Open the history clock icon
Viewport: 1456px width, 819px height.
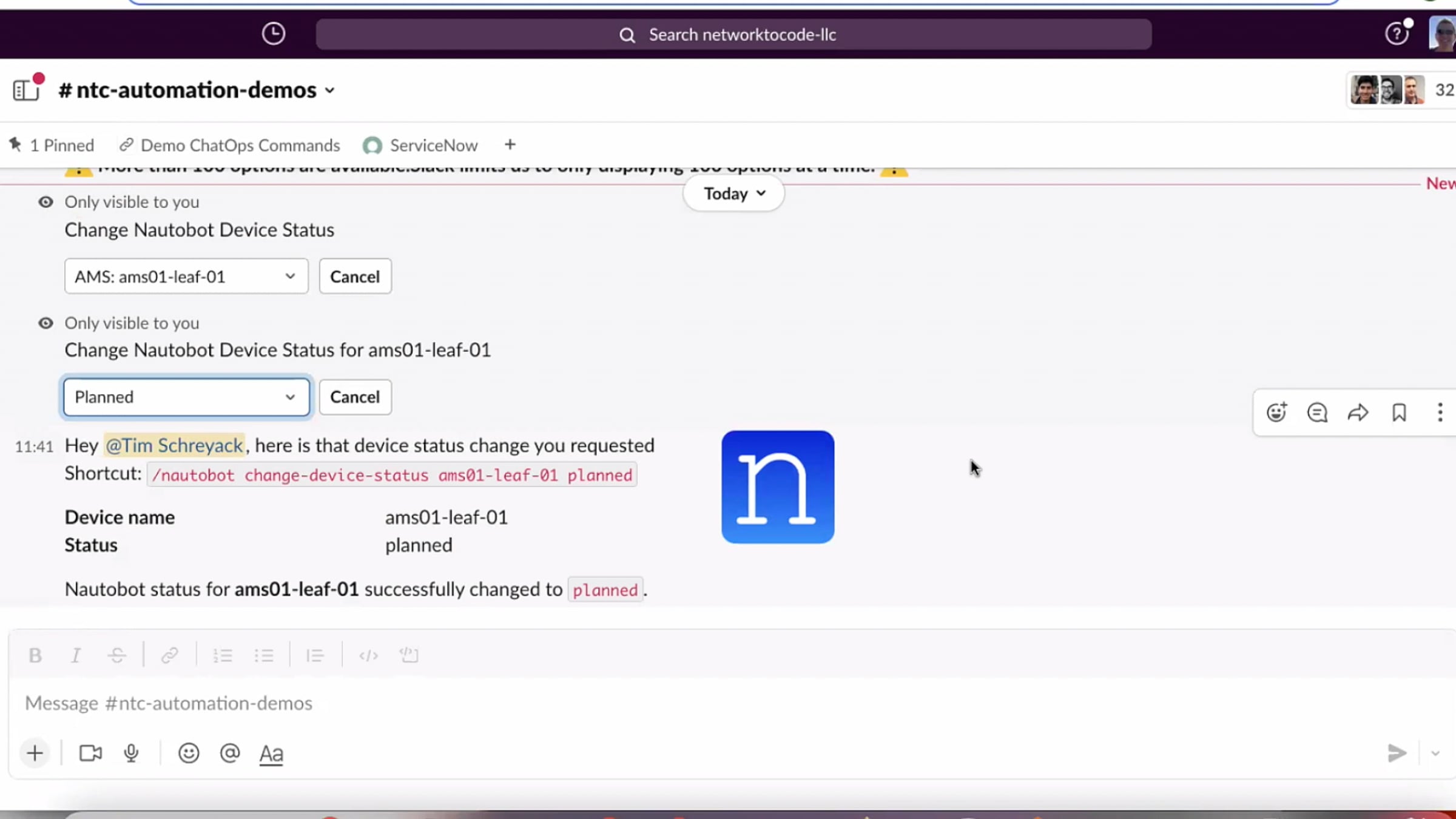tap(274, 34)
